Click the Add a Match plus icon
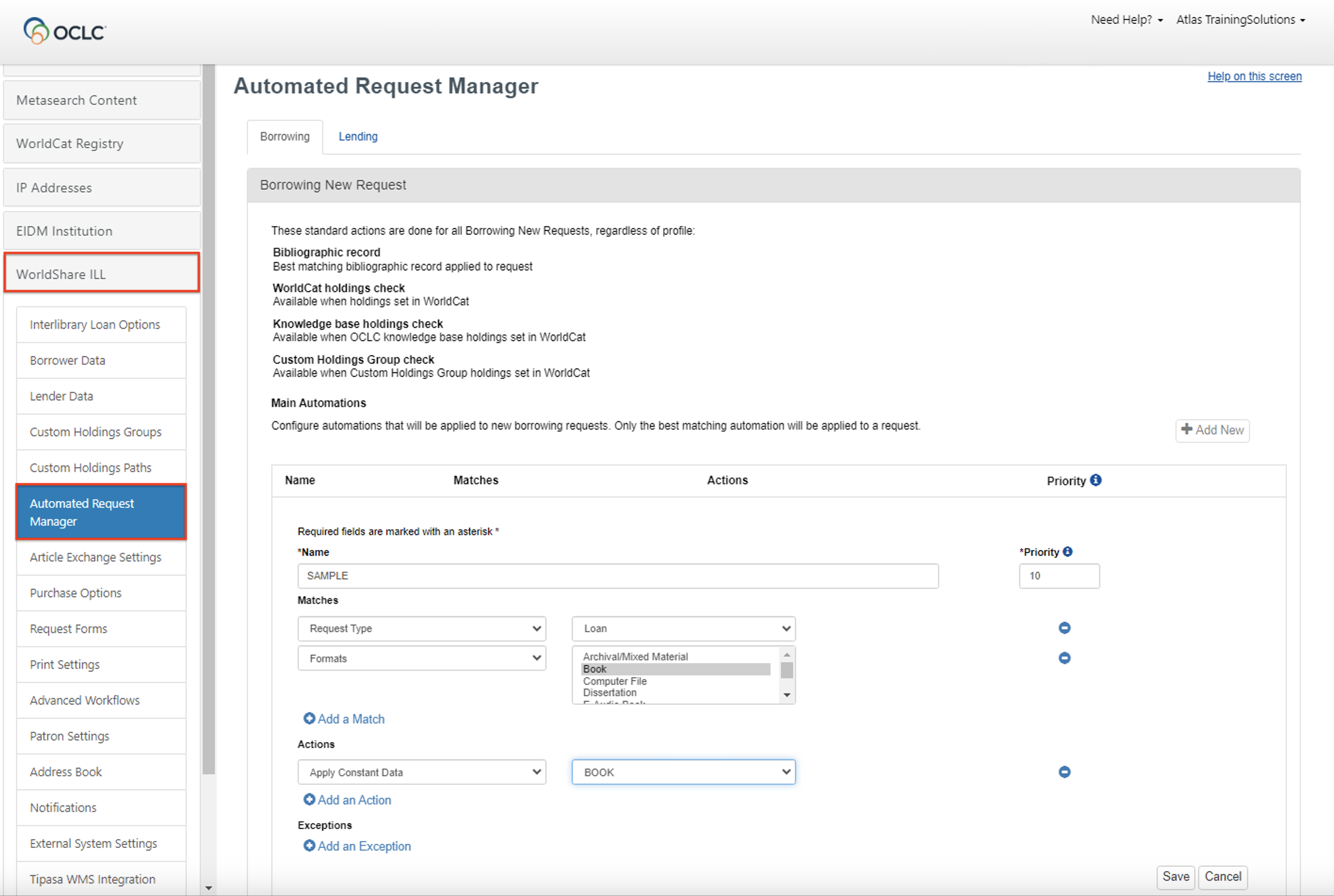The image size is (1334, 896). pyautogui.click(x=309, y=719)
